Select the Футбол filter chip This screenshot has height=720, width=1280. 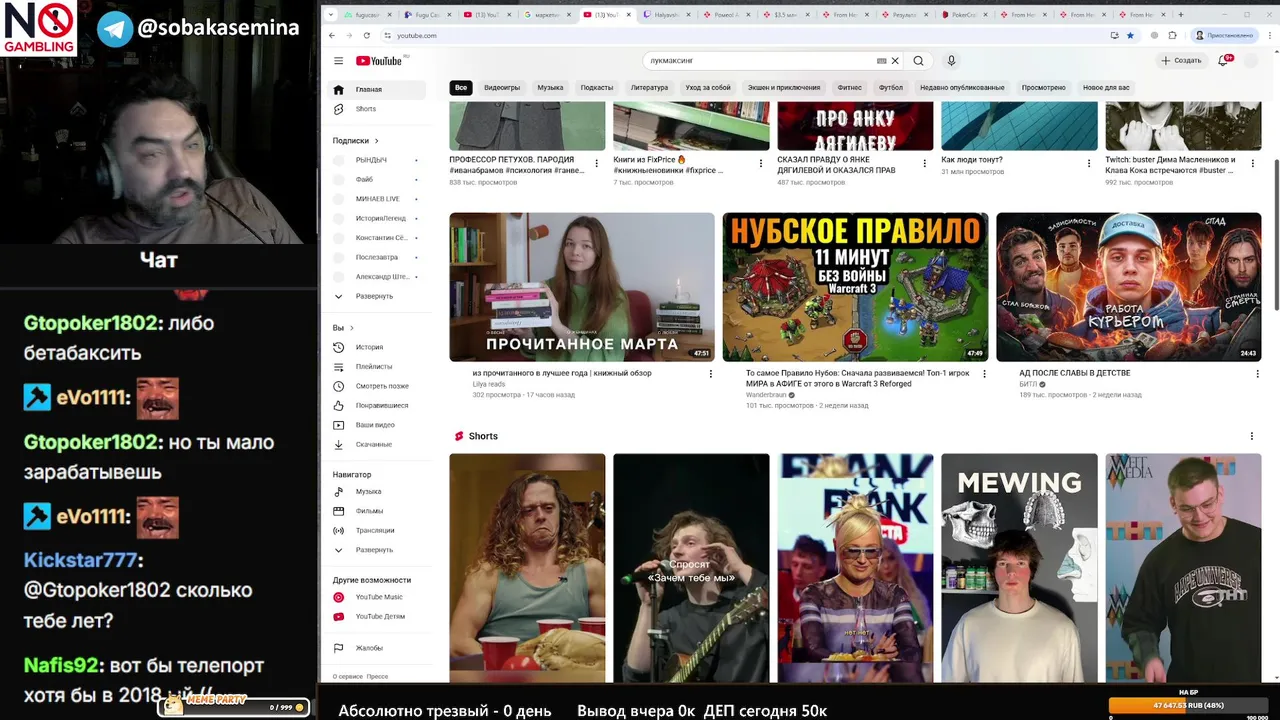[x=891, y=88]
